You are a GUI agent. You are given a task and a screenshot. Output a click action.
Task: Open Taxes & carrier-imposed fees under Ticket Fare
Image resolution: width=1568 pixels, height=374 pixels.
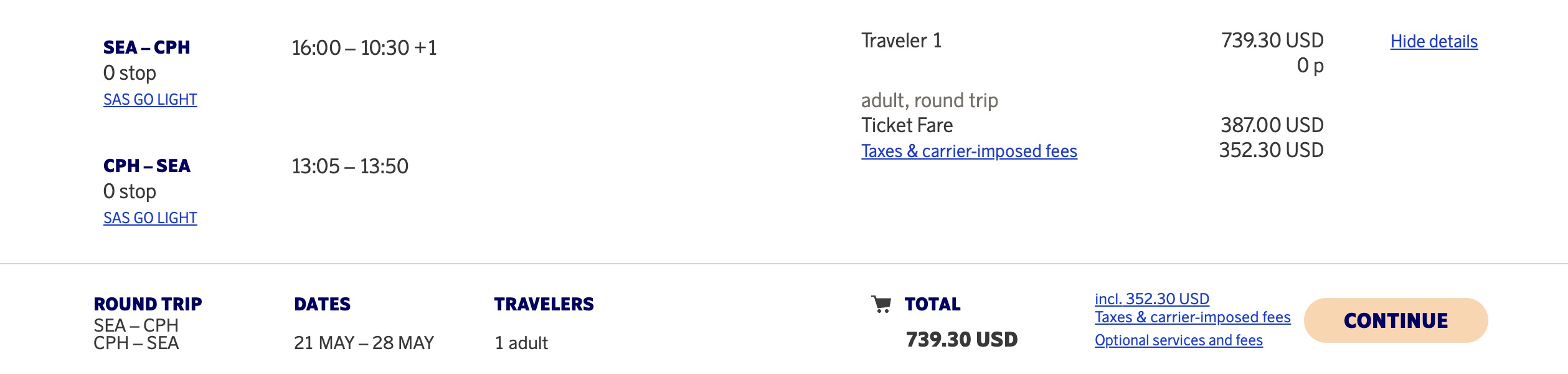[969, 151]
